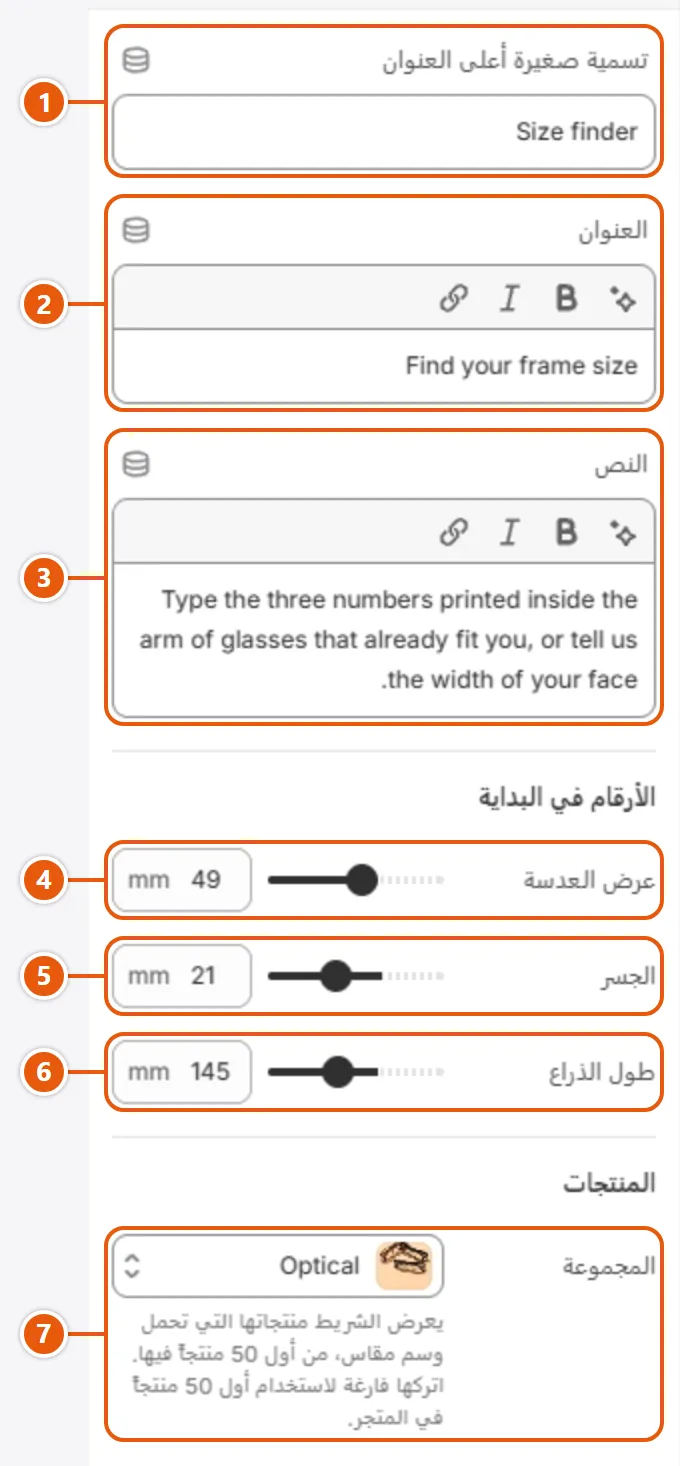The image size is (680, 1466).
Task: Open the Optical collection selector
Action: (x=278, y=1266)
